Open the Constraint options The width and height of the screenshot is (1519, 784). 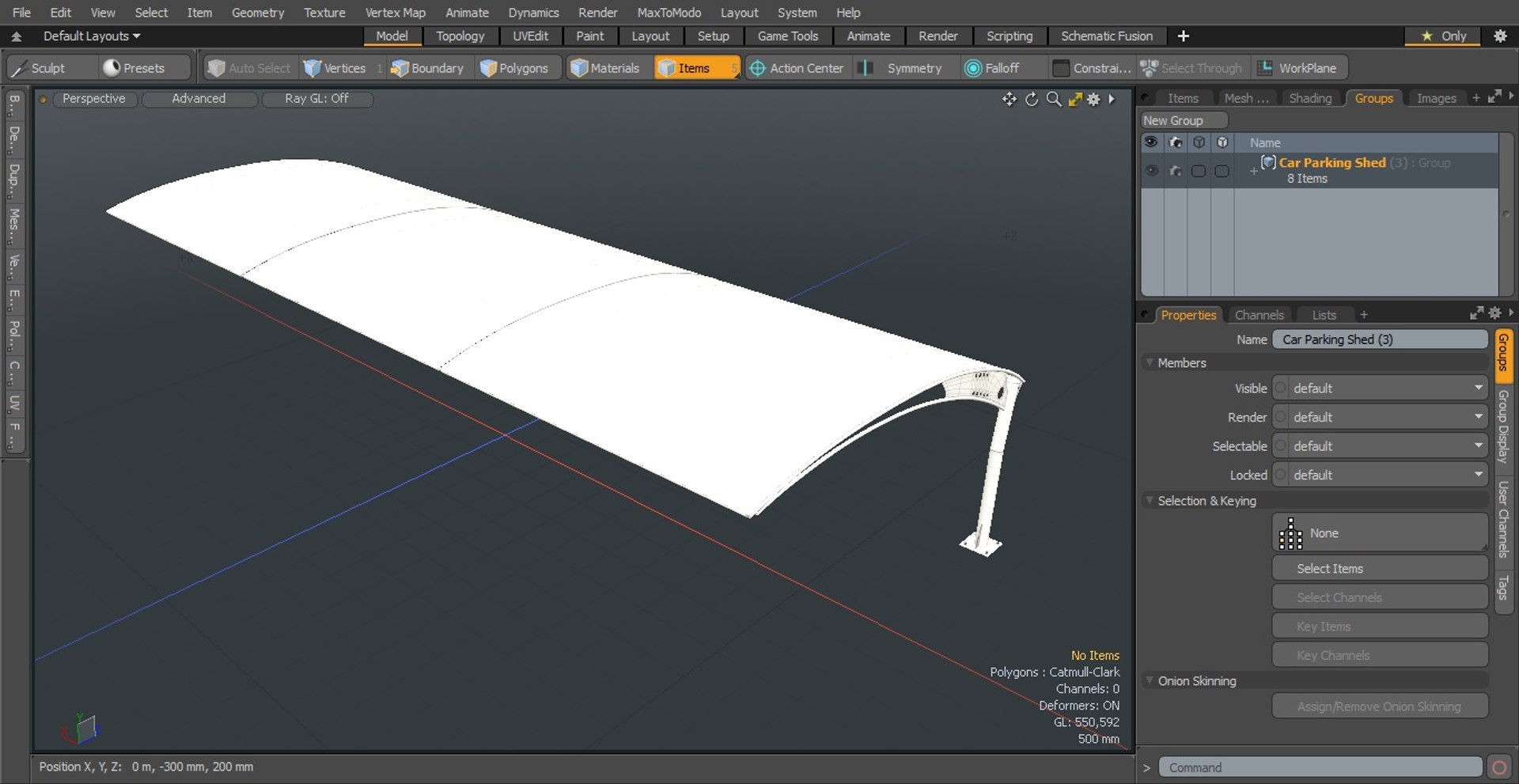point(1093,68)
